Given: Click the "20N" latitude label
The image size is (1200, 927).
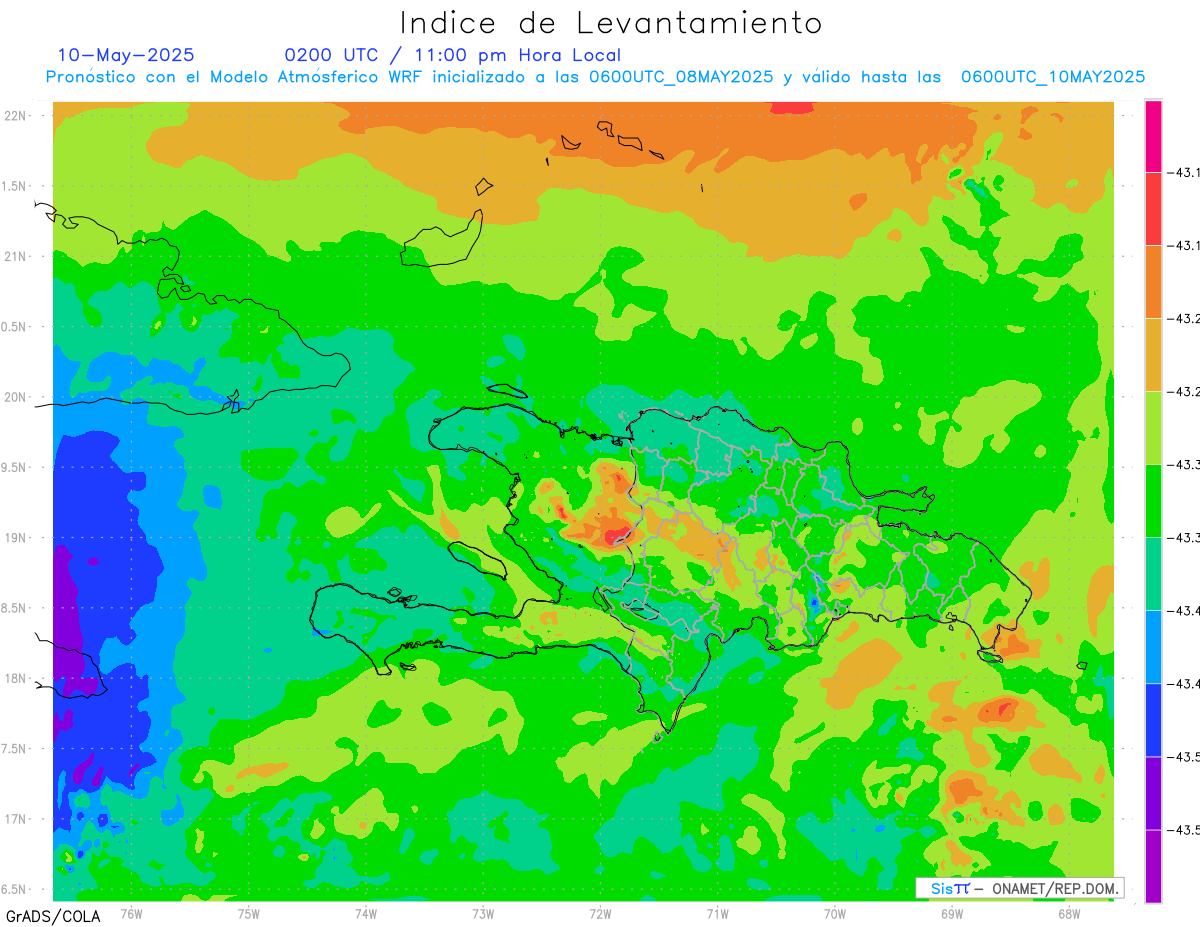Looking at the screenshot, I should click(x=17, y=397).
